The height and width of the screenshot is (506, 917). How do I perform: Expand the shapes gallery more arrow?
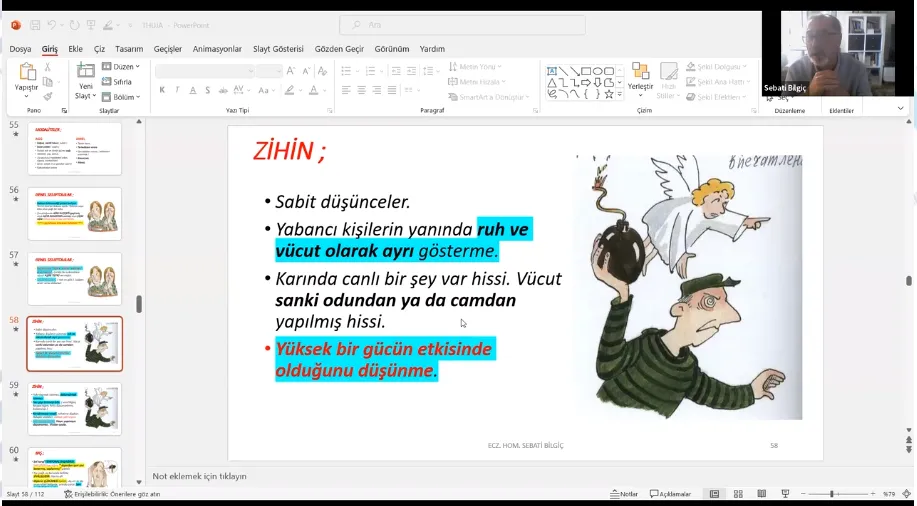(620, 96)
